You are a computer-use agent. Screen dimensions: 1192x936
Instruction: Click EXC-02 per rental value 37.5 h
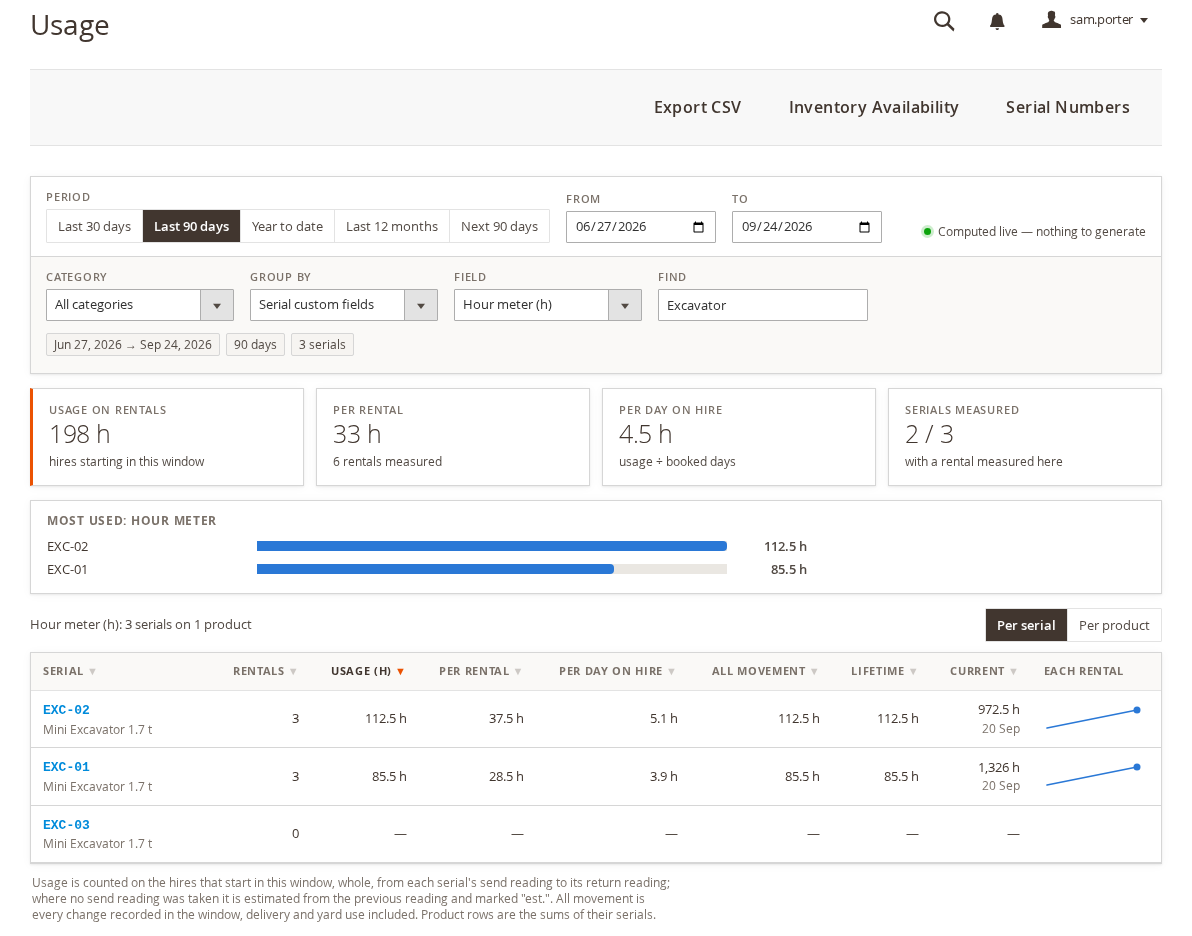tap(506, 719)
